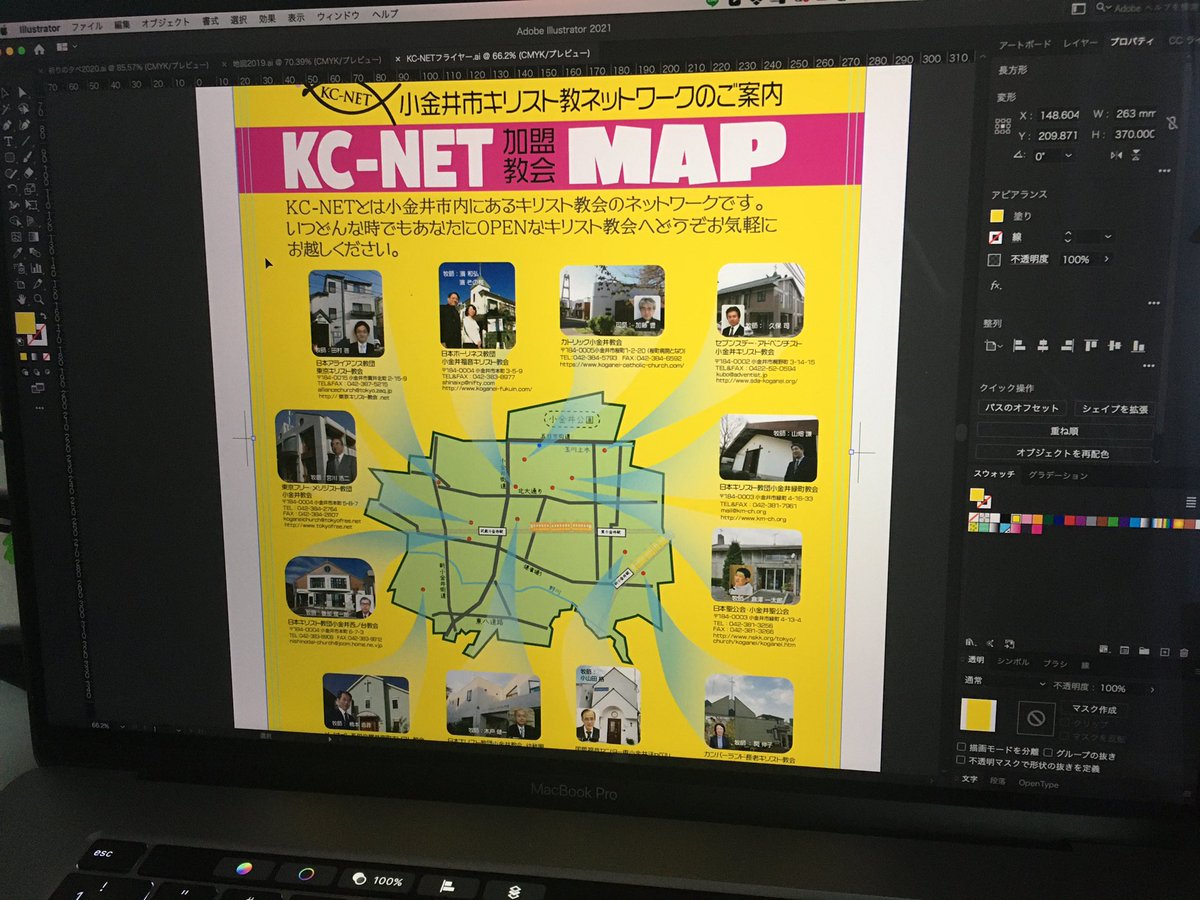
Task: Click the マスク作成 button
Action: (1094, 709)
